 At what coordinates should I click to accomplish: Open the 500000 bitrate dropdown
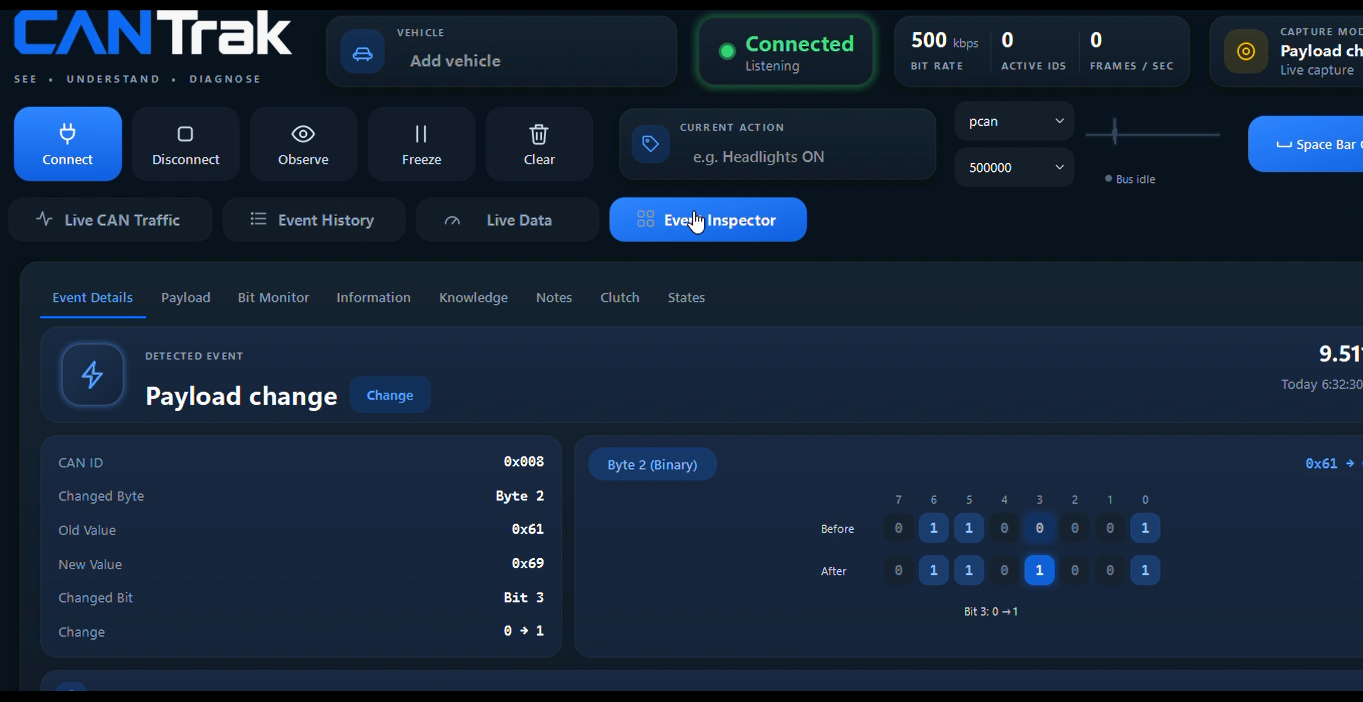coord(1014,167)
